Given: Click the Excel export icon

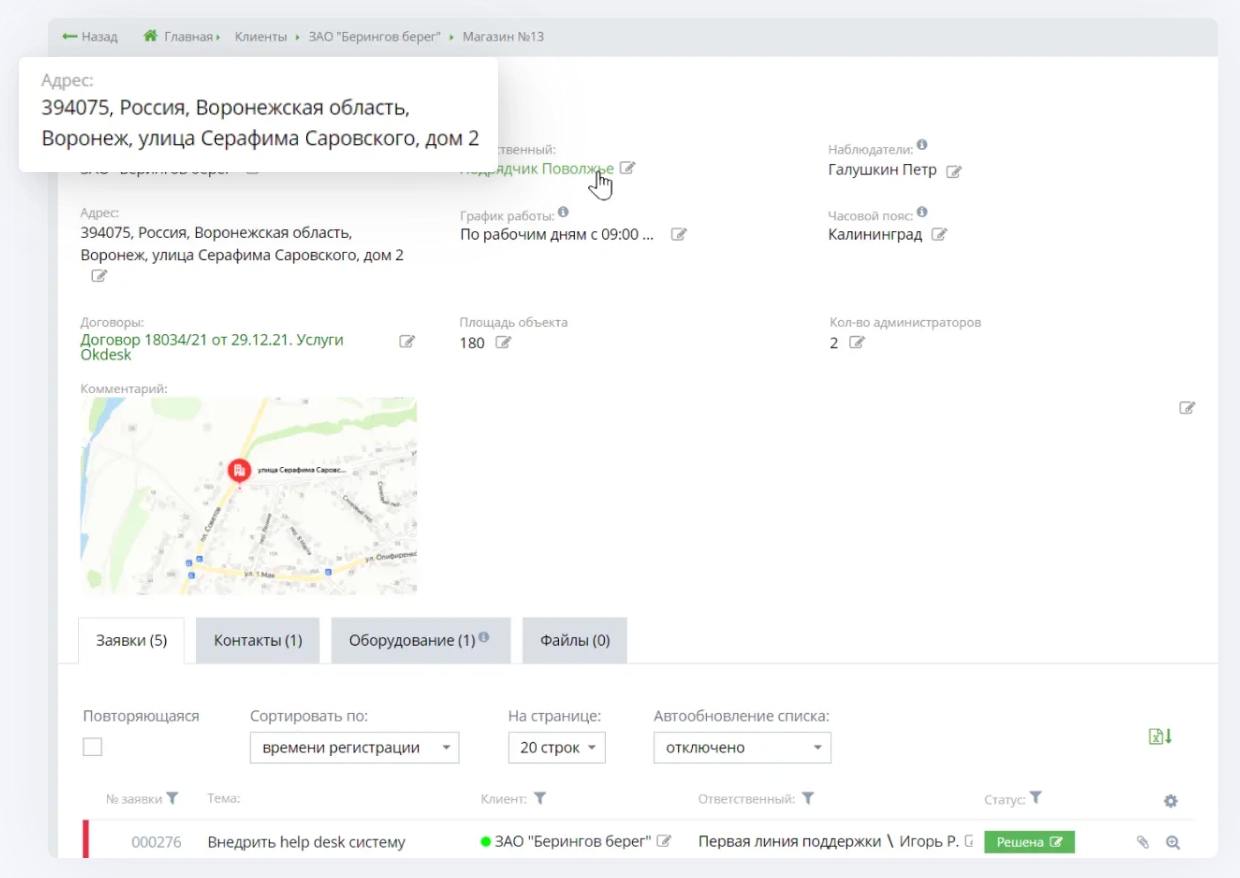Looking at the screenshot, I should click(1159, 737).
